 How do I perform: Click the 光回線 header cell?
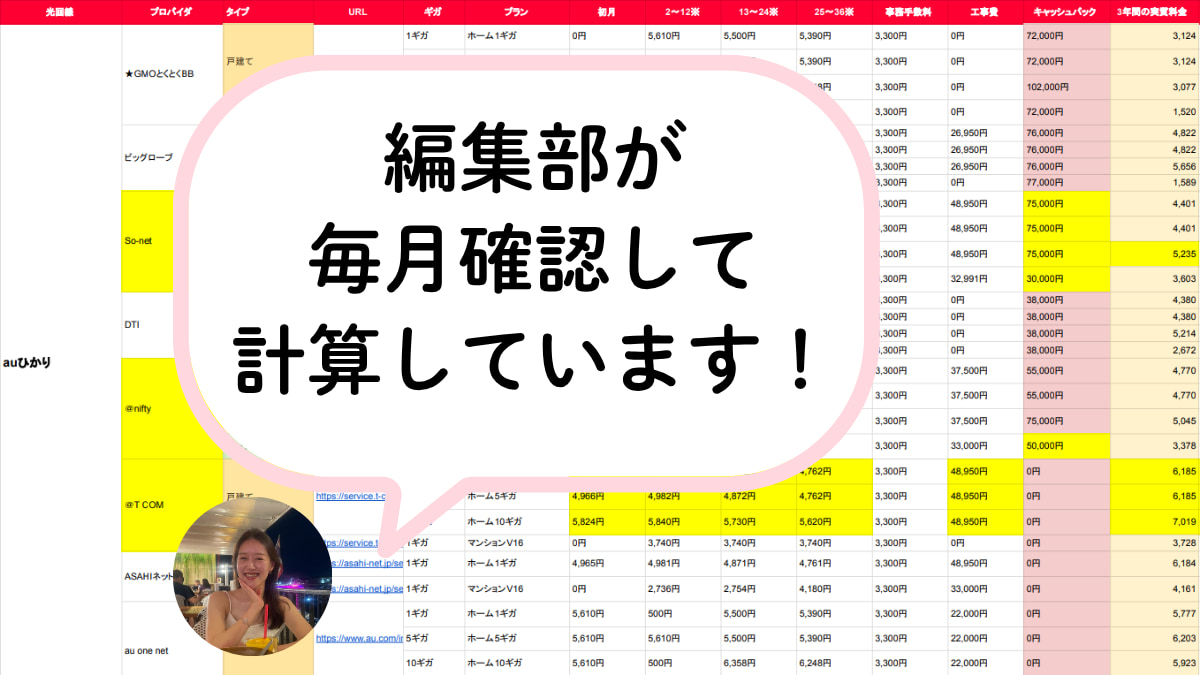(60, 12)
